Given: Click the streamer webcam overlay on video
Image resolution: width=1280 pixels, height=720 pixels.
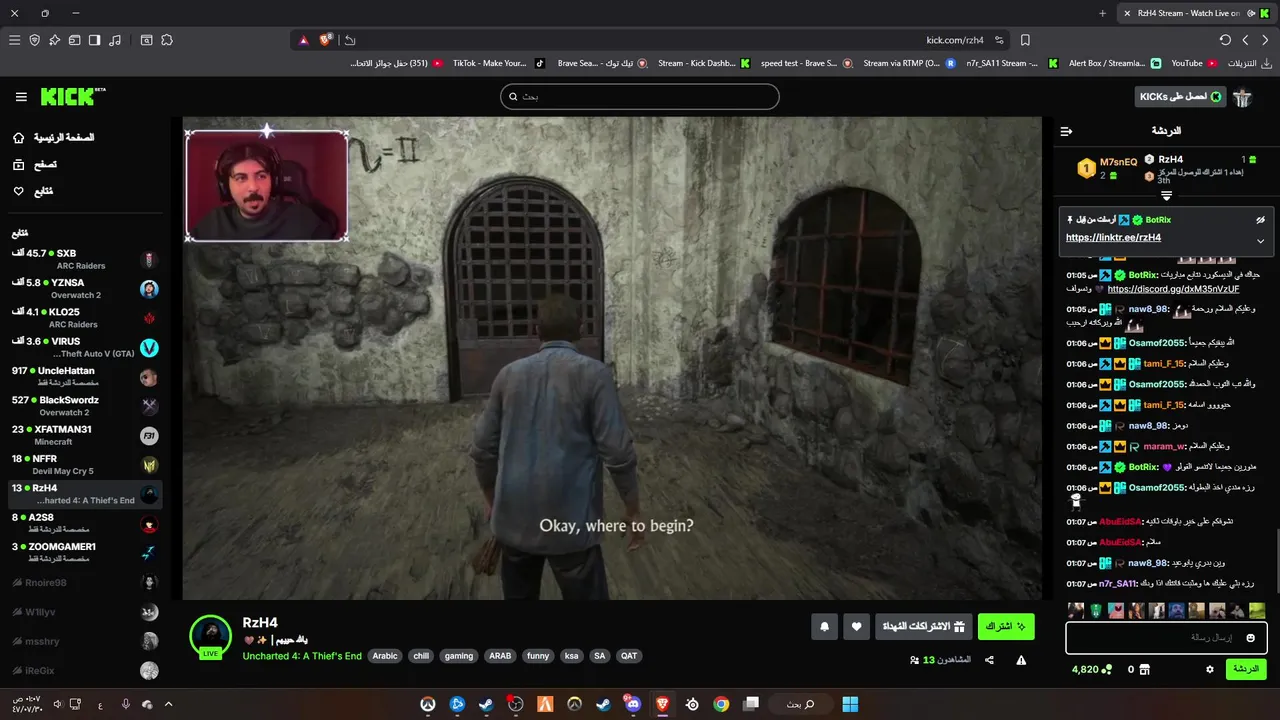Looking at the screenshot, I should pyautogui.click(x=266, y=185).
